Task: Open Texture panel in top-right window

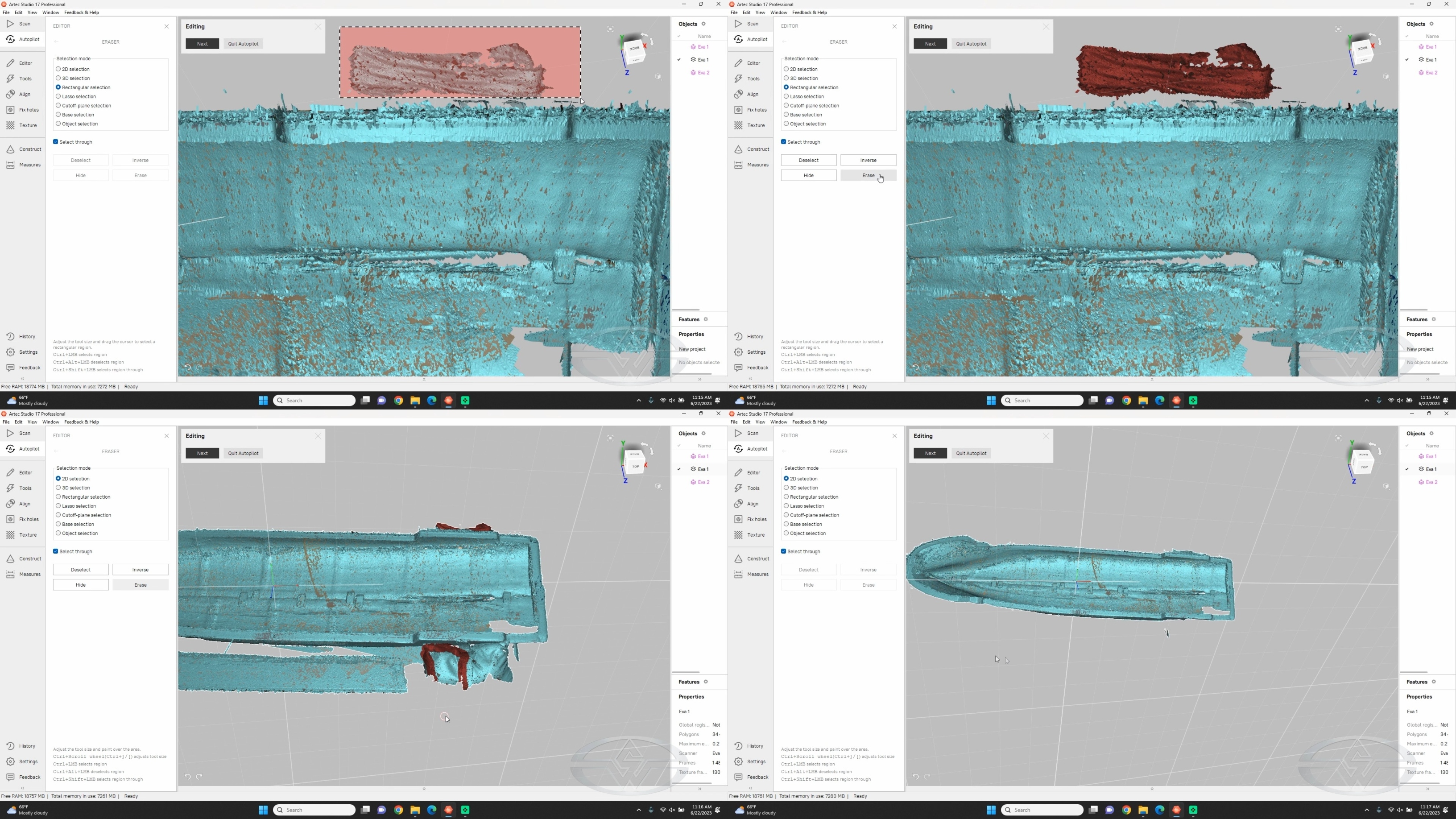Action: [x=750, y=125]
